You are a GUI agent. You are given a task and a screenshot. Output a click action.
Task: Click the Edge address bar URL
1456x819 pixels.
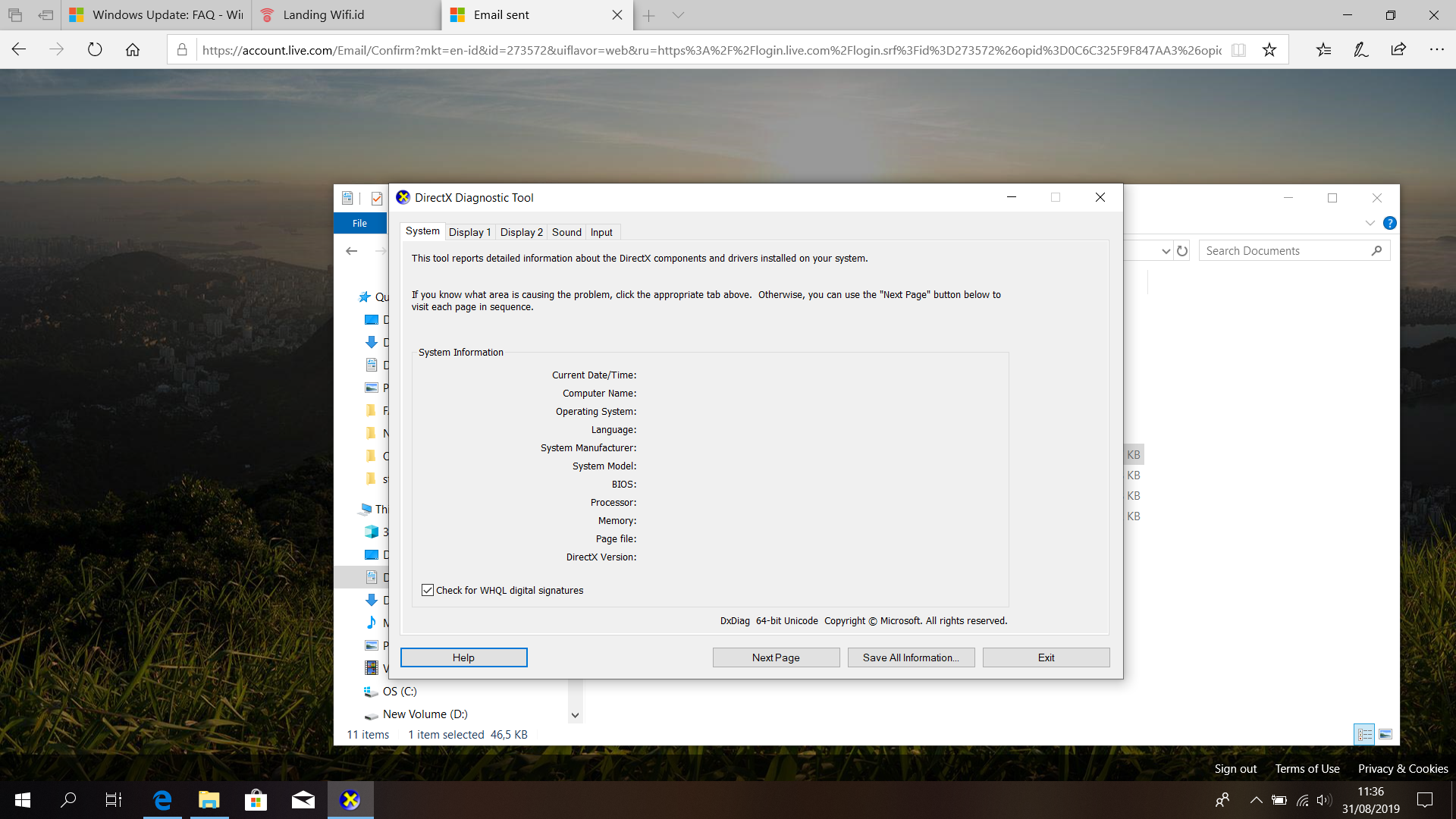point(711,50)
